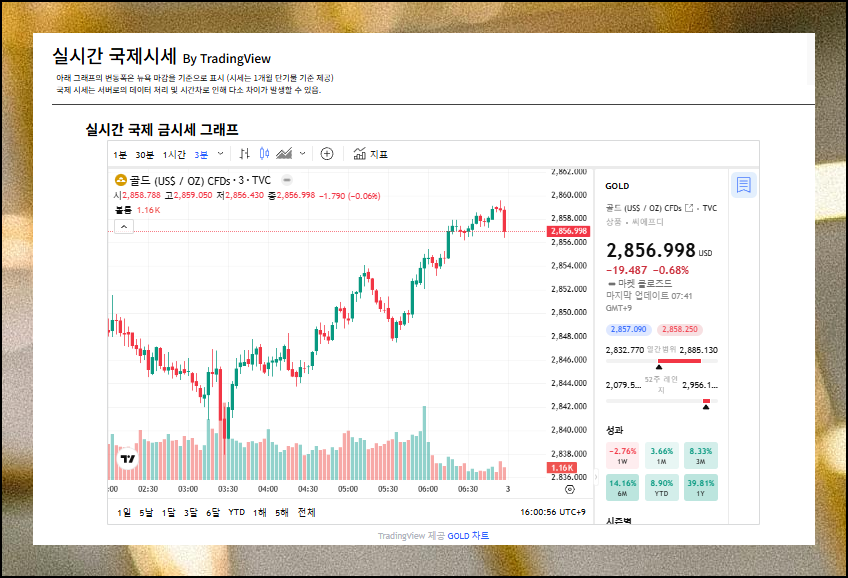Click the side panel collapse arrow handle
This screenshot has width=848, height=578.
tap(596, 477)
